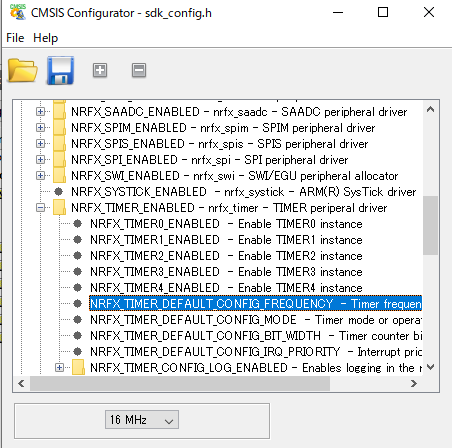
Task: Select NRFX_TIMER_DEFAULT_CONFIG_IRQ_PRIORITY row
Action: pos(256,352)
